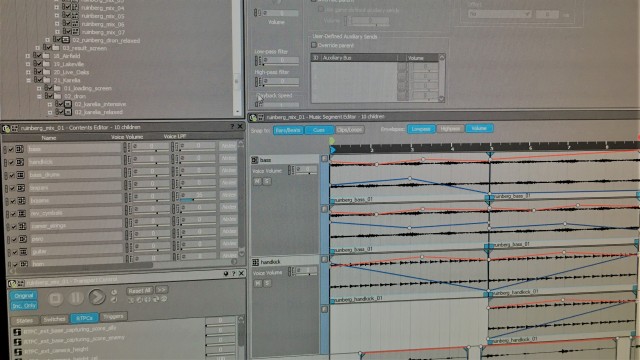Click the first RTPC game parameter icon
The width and height of the screenshot is (640, 360).
(17, 332)
